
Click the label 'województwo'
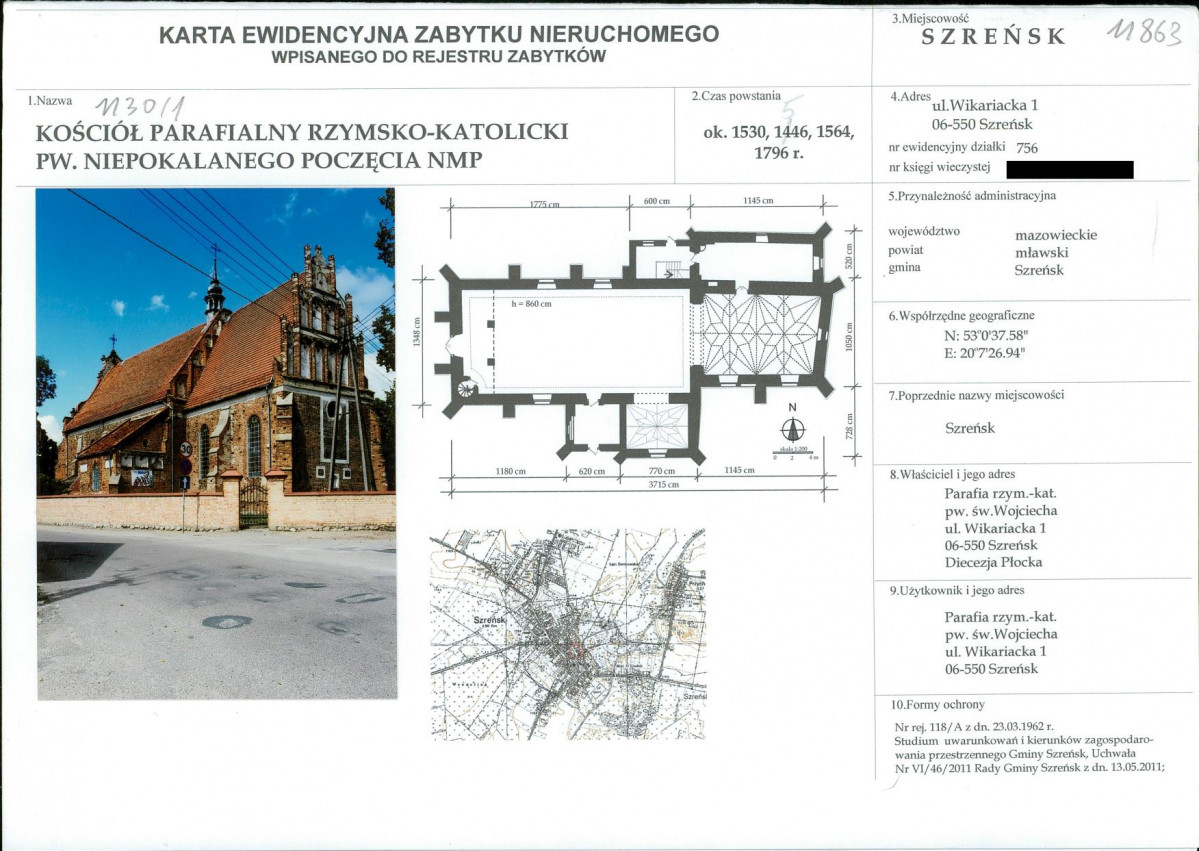(924, 232)
